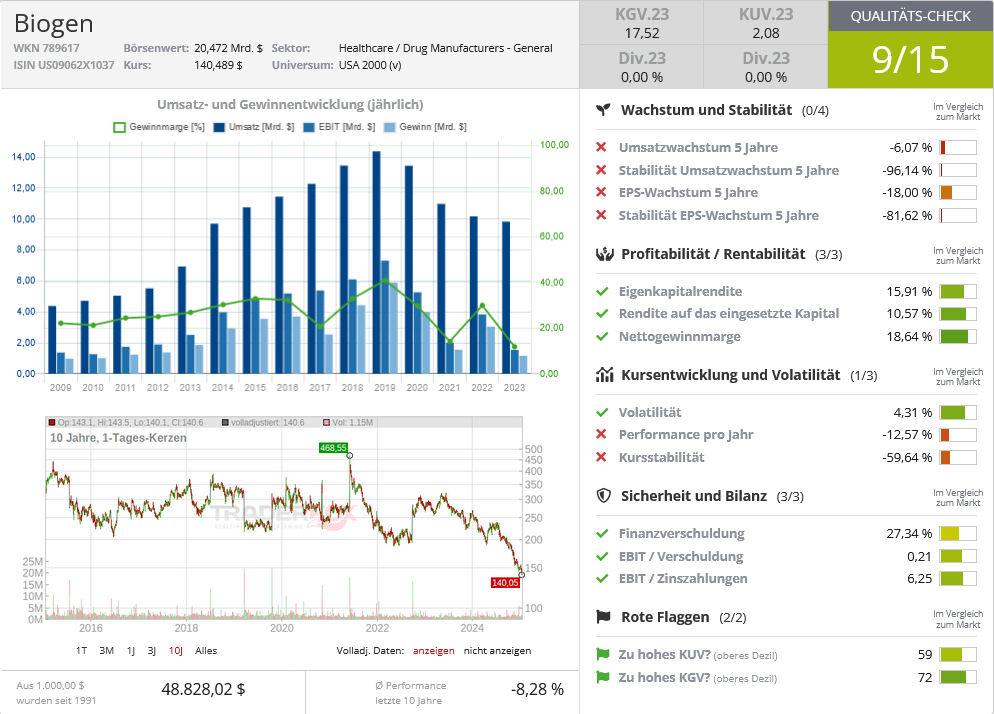Click the Nettogewinnmarge metric label

tap(680, 336)
